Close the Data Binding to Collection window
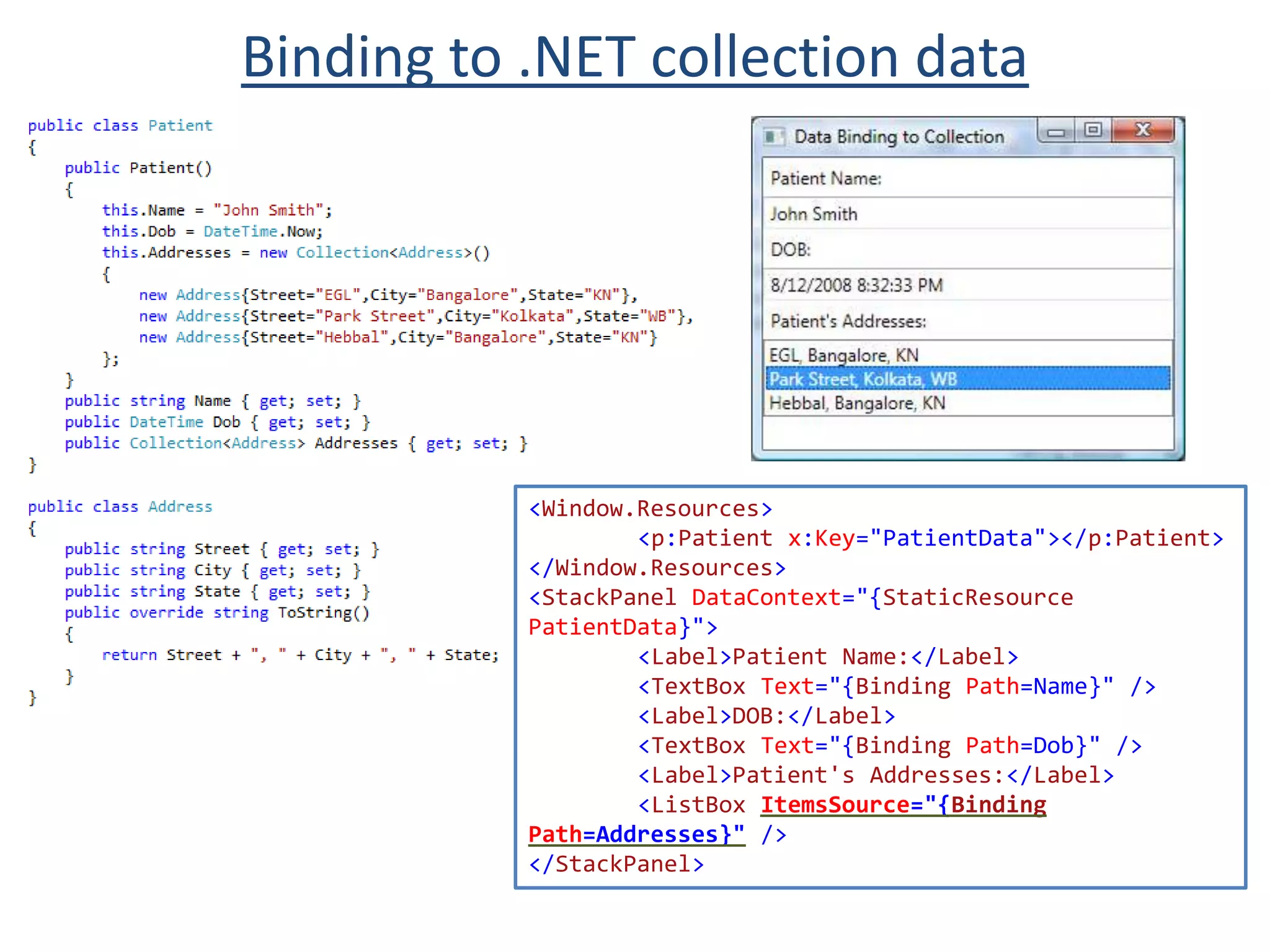The image size is (1270, 952). (1143, 130)
